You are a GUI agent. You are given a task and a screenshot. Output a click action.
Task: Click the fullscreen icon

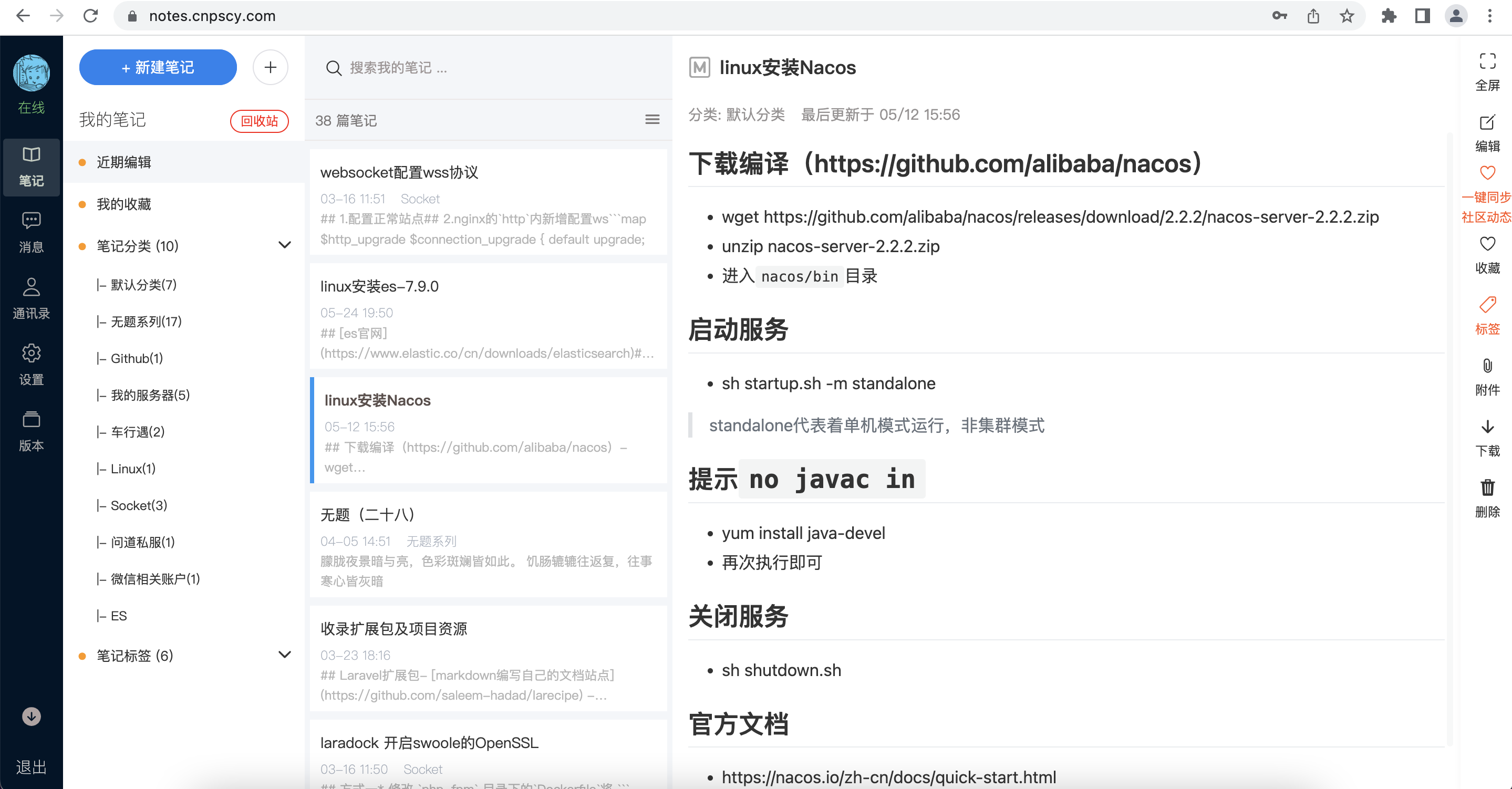point(1487,61)
